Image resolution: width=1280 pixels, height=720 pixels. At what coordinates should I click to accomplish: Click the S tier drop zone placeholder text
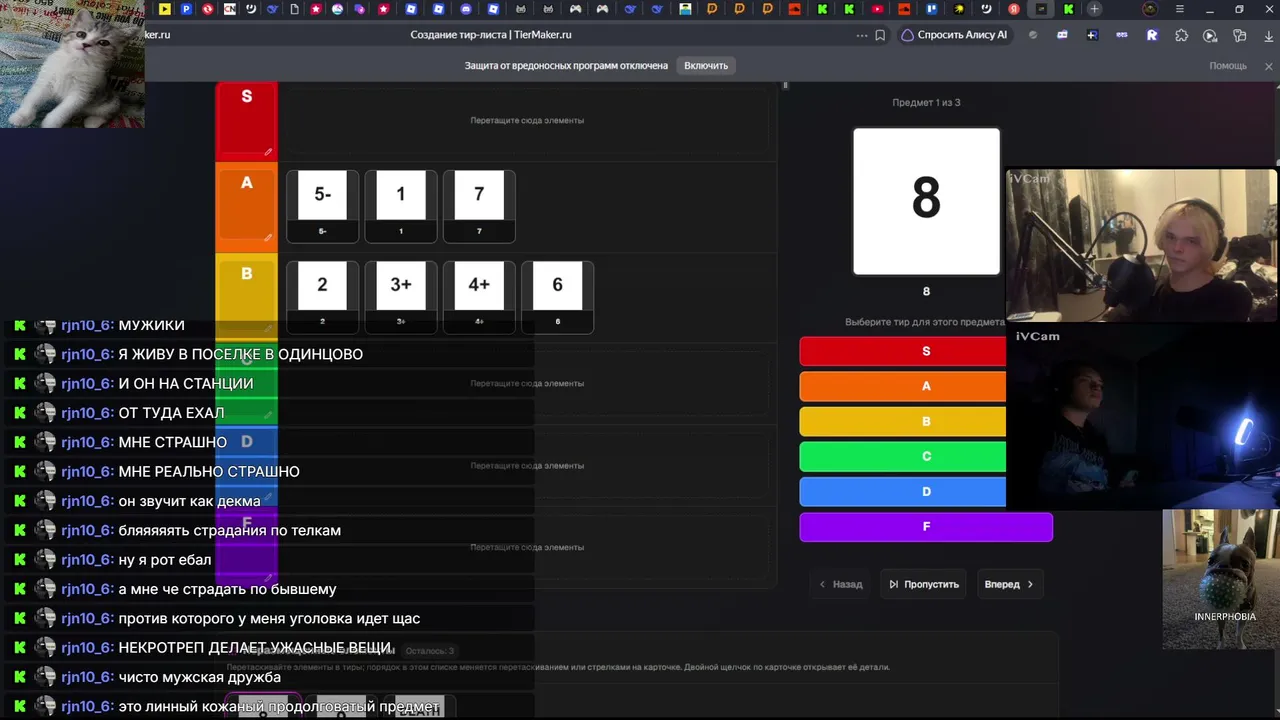tap(527, 120)
